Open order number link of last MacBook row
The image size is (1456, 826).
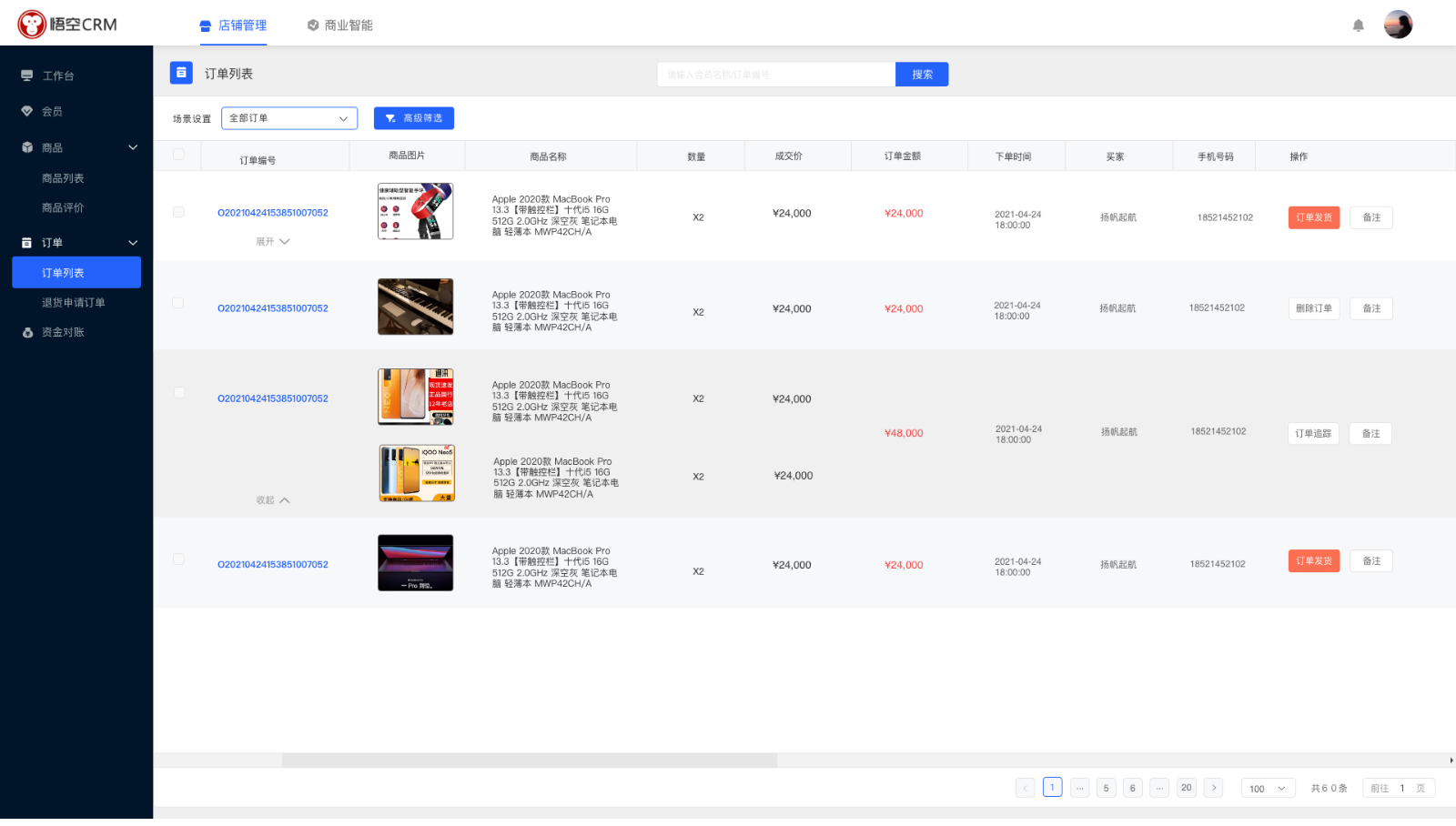point(273,565)
